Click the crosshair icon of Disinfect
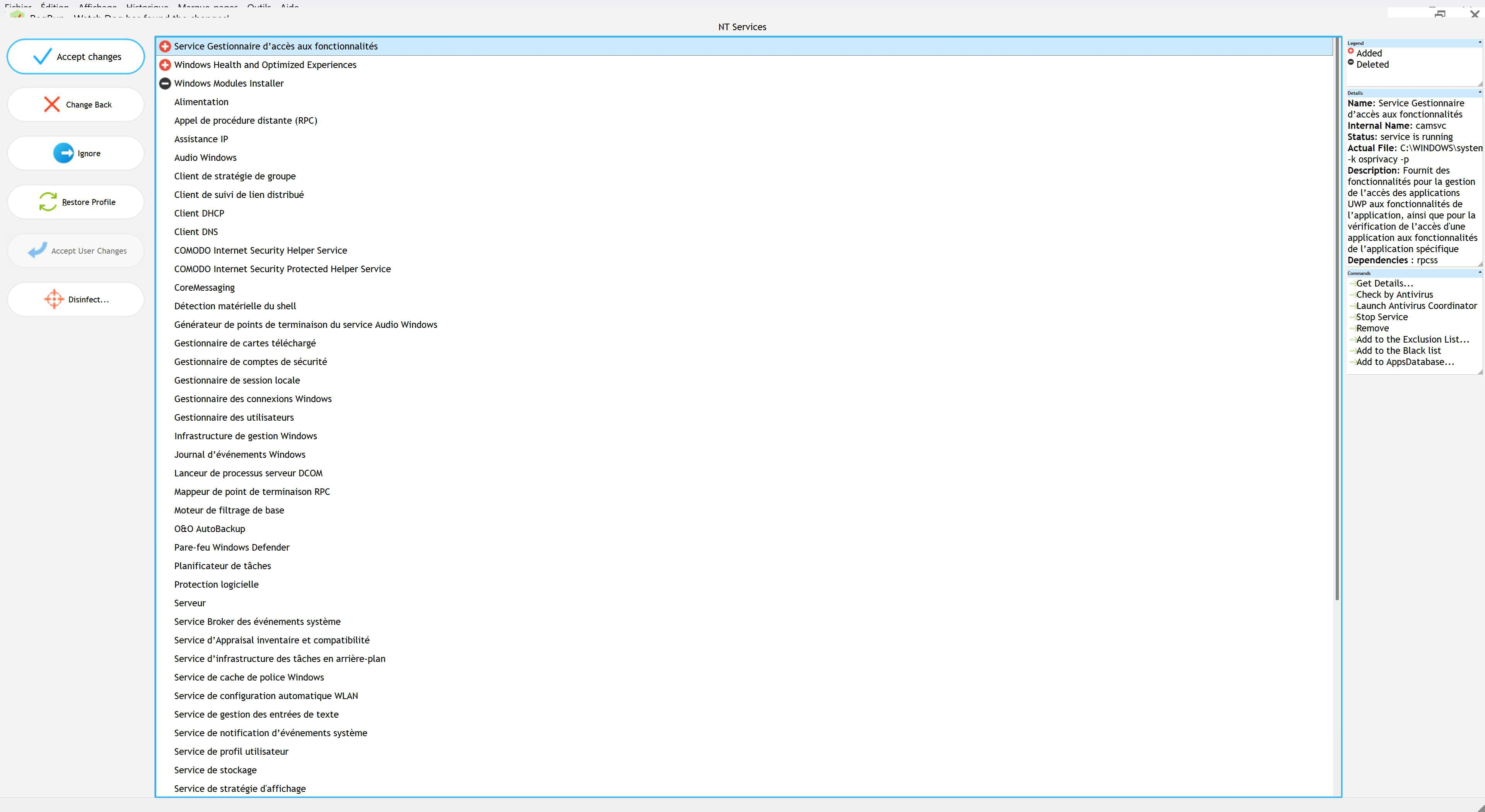 coord(54,299)
